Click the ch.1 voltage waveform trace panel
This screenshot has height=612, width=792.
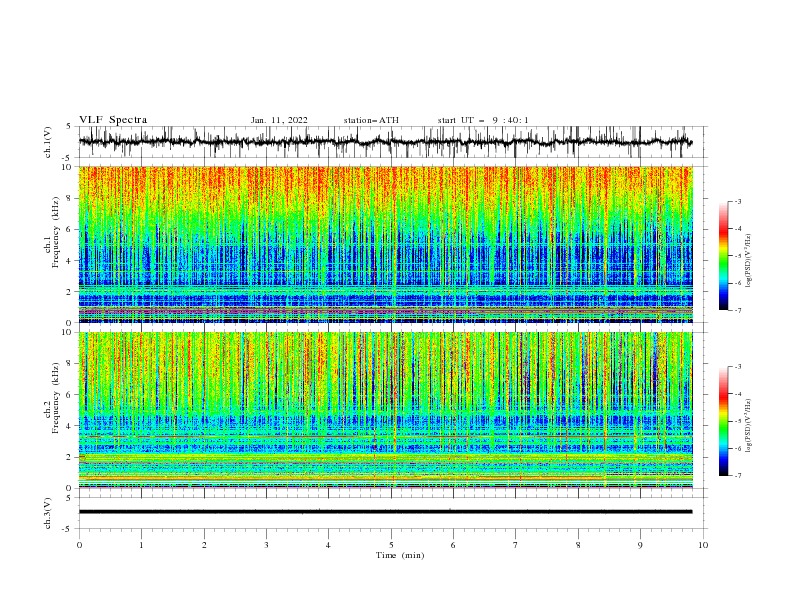393,142
